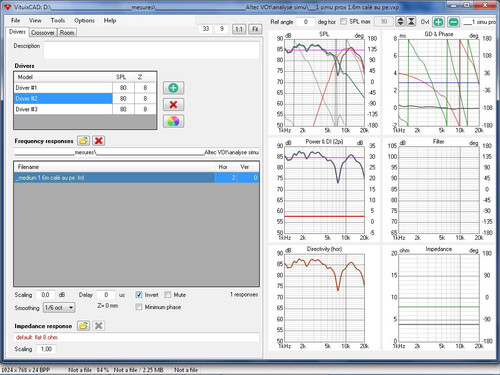Add a new driver with green plus
This screenshot has height=375, width=500.
tap(173, 88)
